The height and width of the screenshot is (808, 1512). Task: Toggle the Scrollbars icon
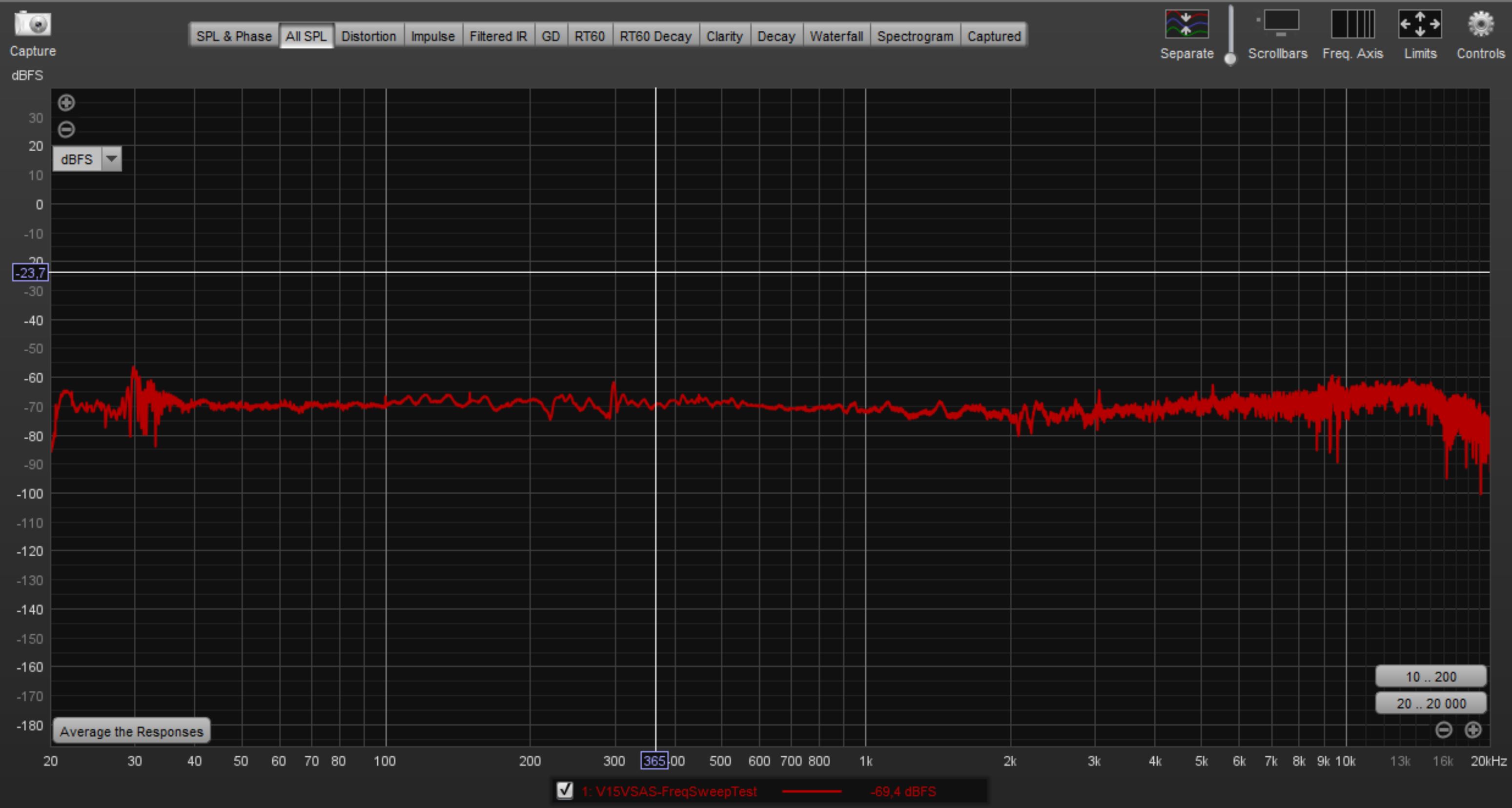pos(1280,23)
